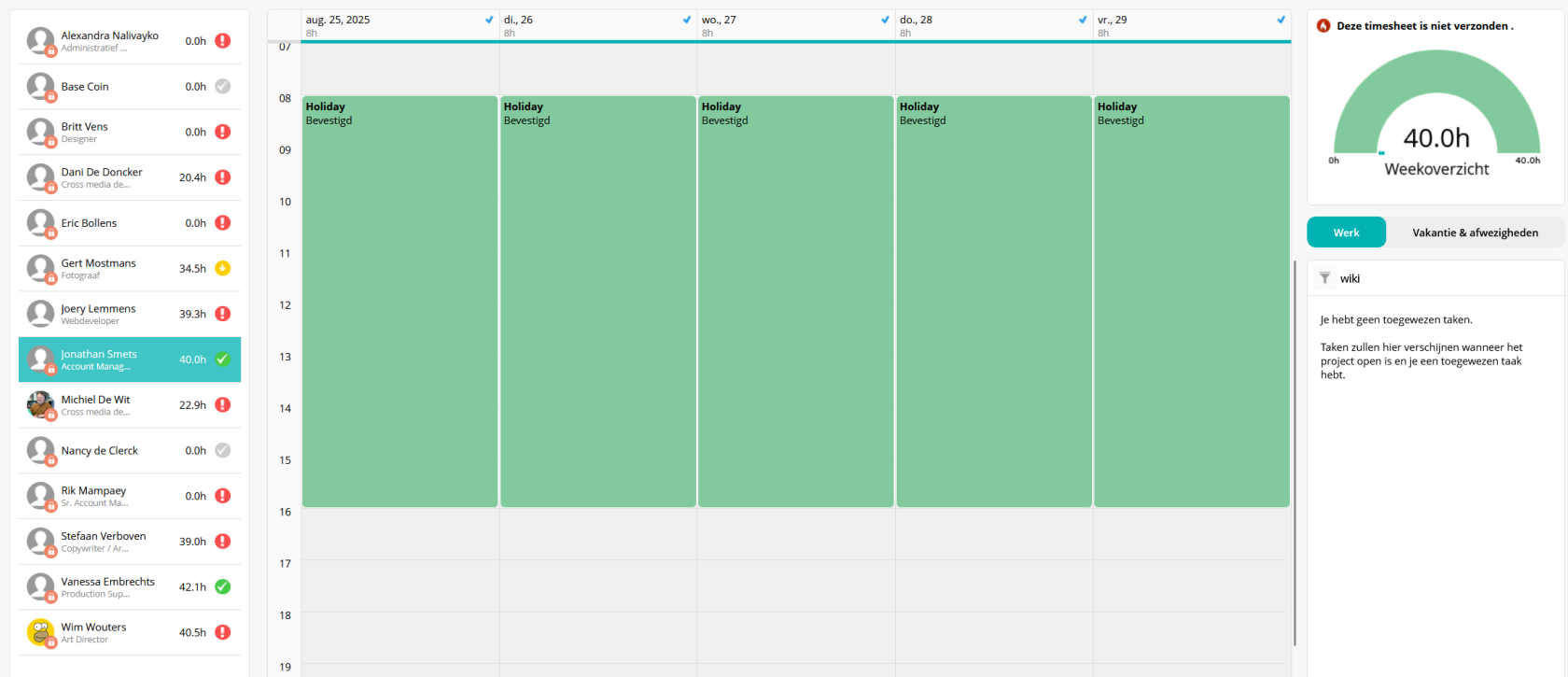This screenshot has width=1568, height=677.
Task: Click Rik Mampaey's name in the list
Action: click(93, 490)
